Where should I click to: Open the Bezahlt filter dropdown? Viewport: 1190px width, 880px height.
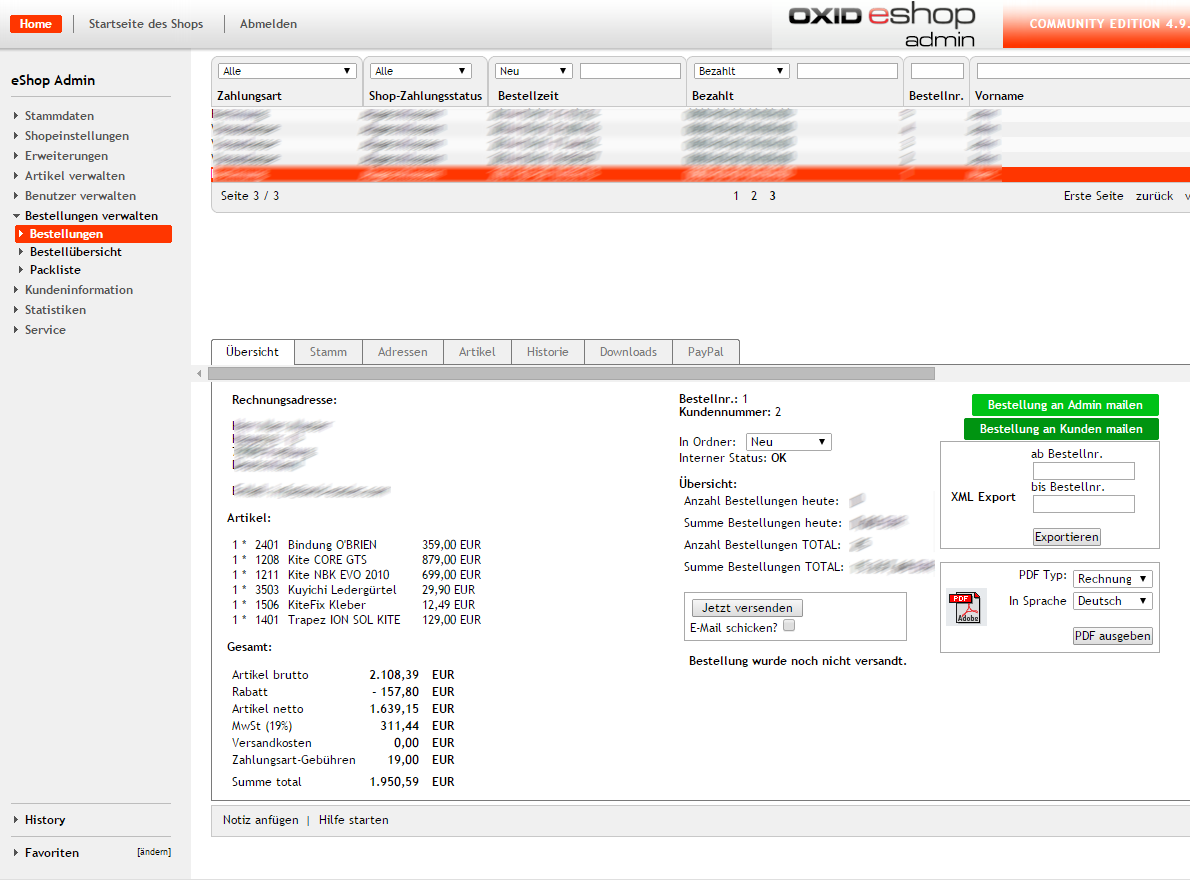tap(741, 71)
